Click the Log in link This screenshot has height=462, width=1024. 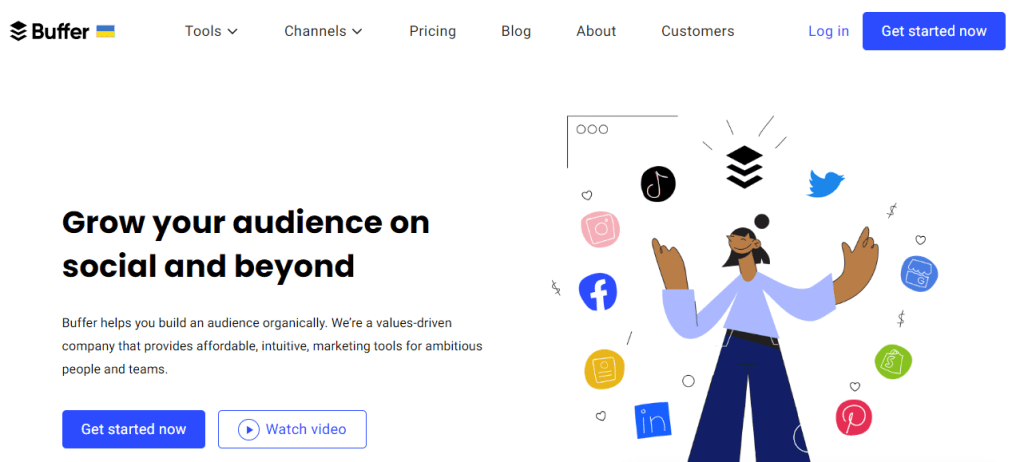coord(829,31)
